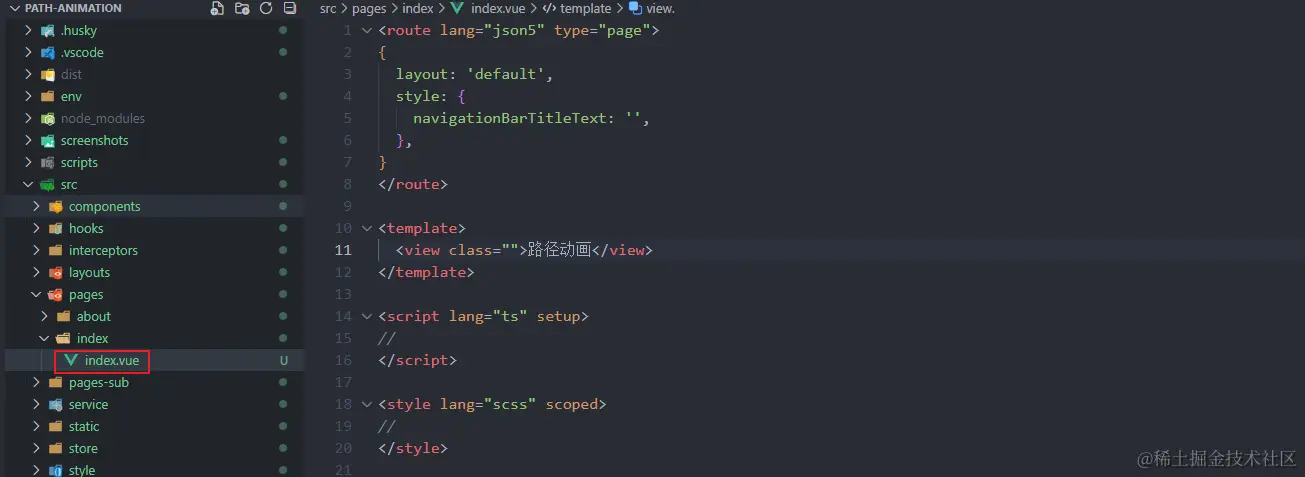1305x477 pixels.
Task: Click the src folder icon
Action: [x=47, y=184]
